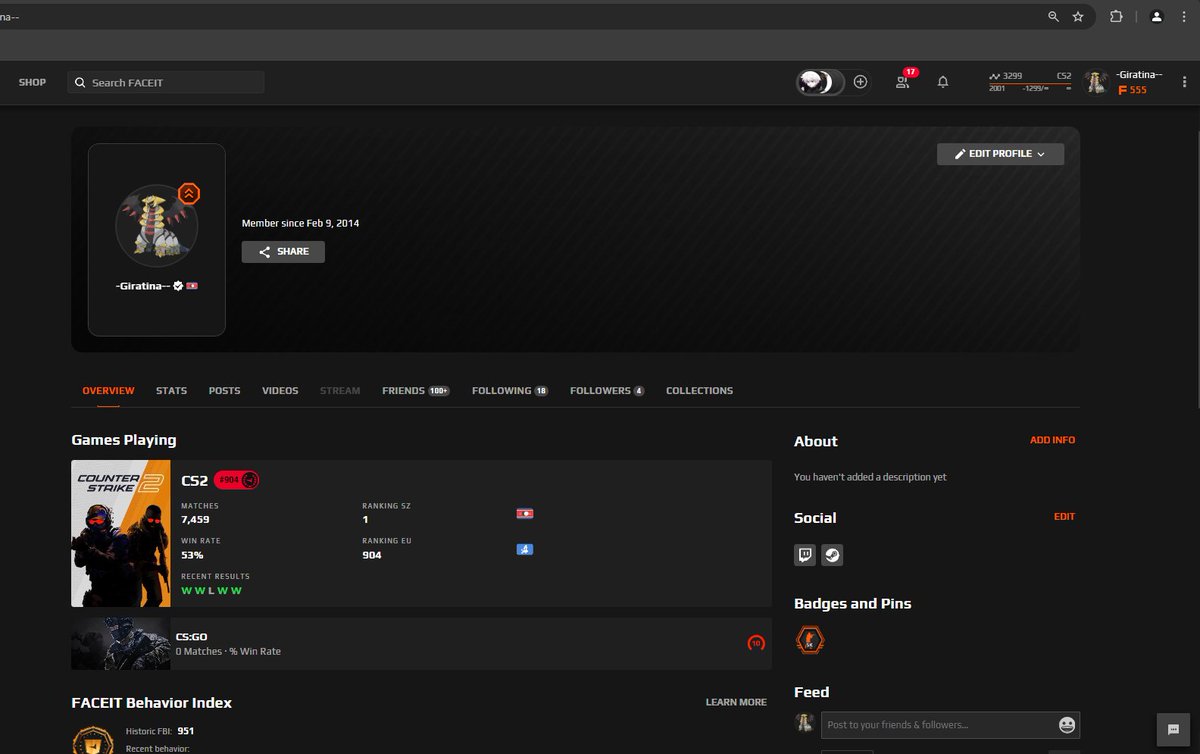
Task: Click the emoji picker in the Feed post box
Action: tap(1069, 724)
